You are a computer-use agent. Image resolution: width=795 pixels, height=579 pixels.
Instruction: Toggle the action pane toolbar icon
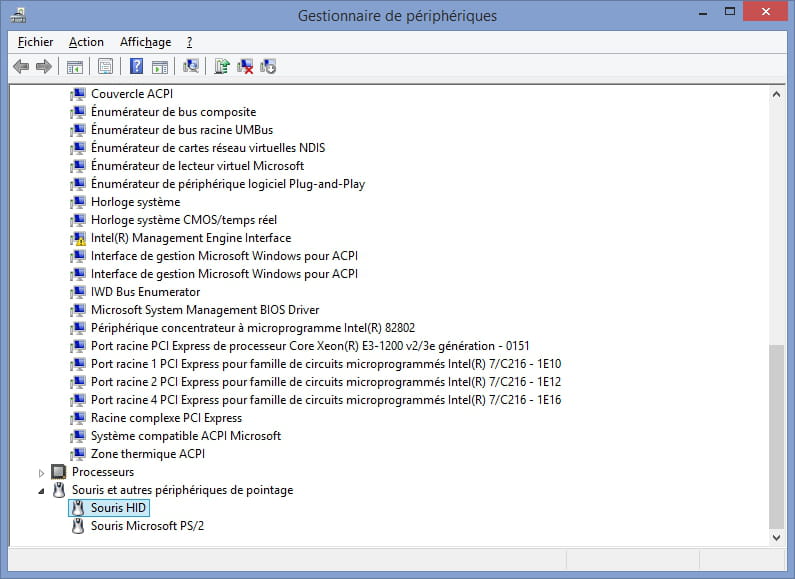pyautogui.click(x=160, y=66)
